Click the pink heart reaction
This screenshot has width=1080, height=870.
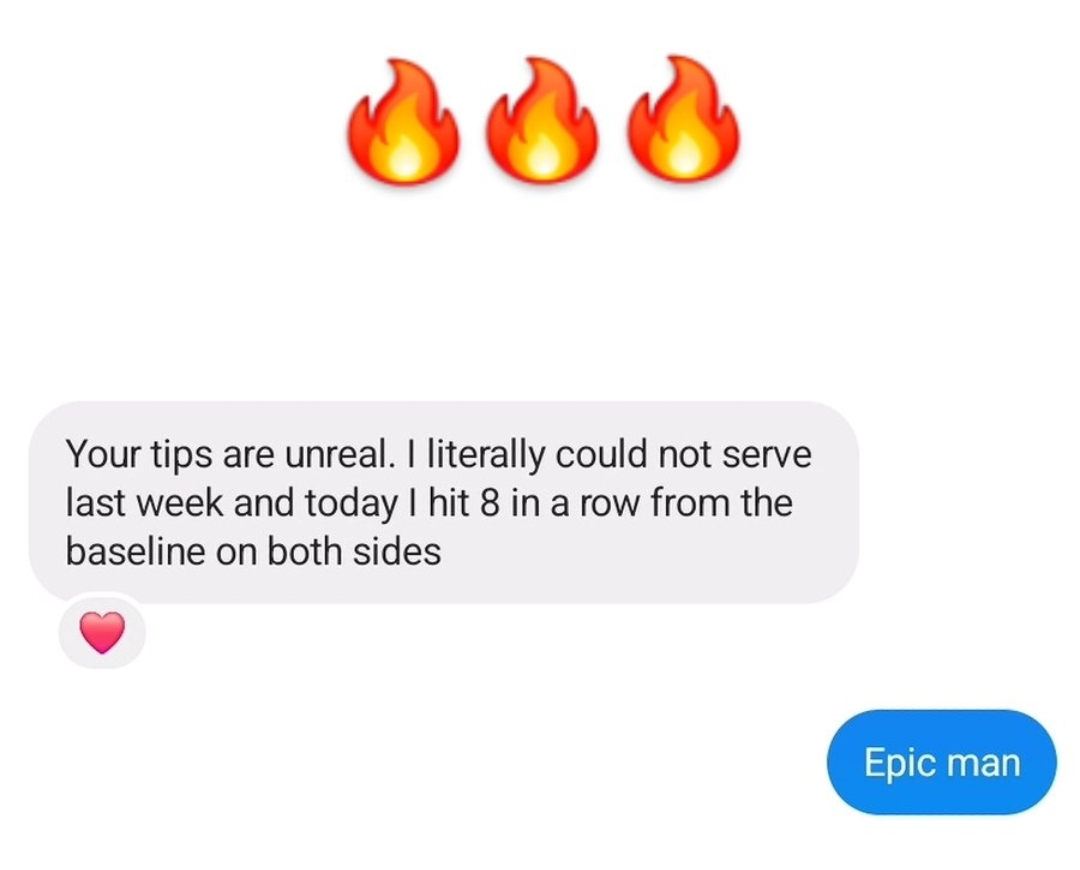click(x=103, y=632)
